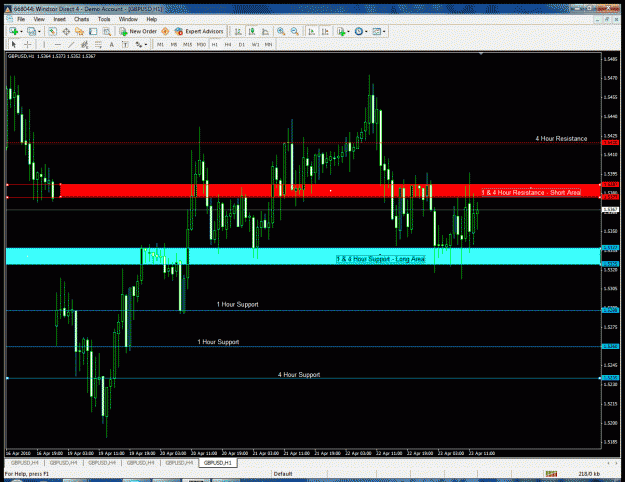Switch timeframe to M1
The image size is (625, 482).
click(x=160, y=45)
